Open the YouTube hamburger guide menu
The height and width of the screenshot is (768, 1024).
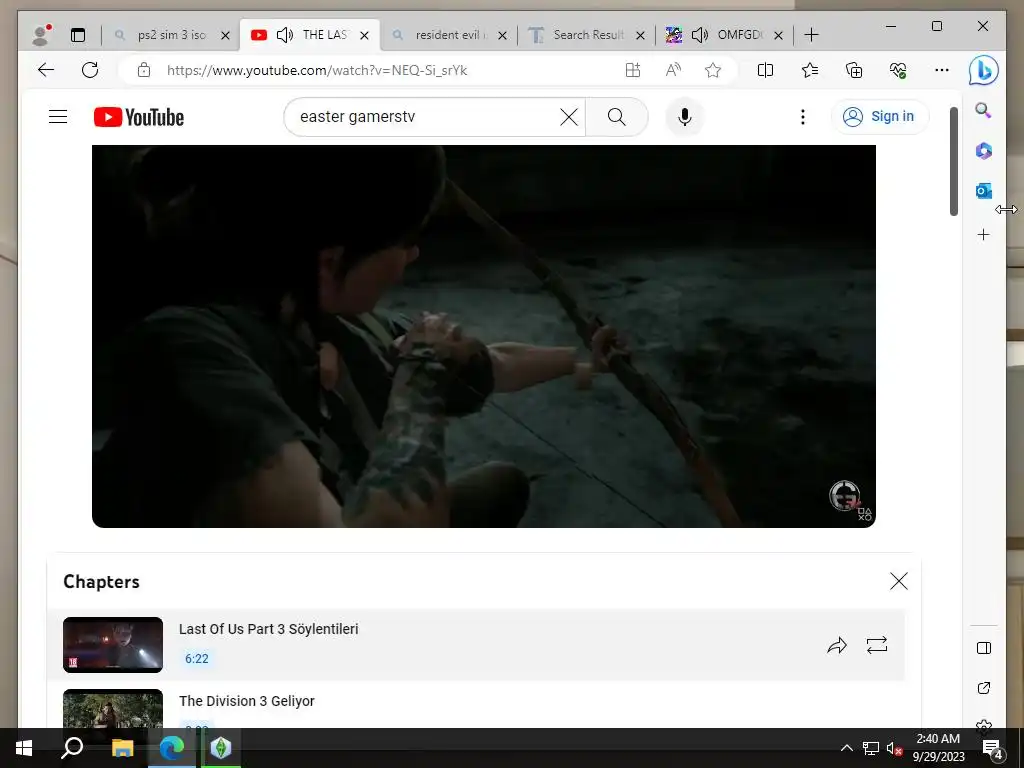58,117
